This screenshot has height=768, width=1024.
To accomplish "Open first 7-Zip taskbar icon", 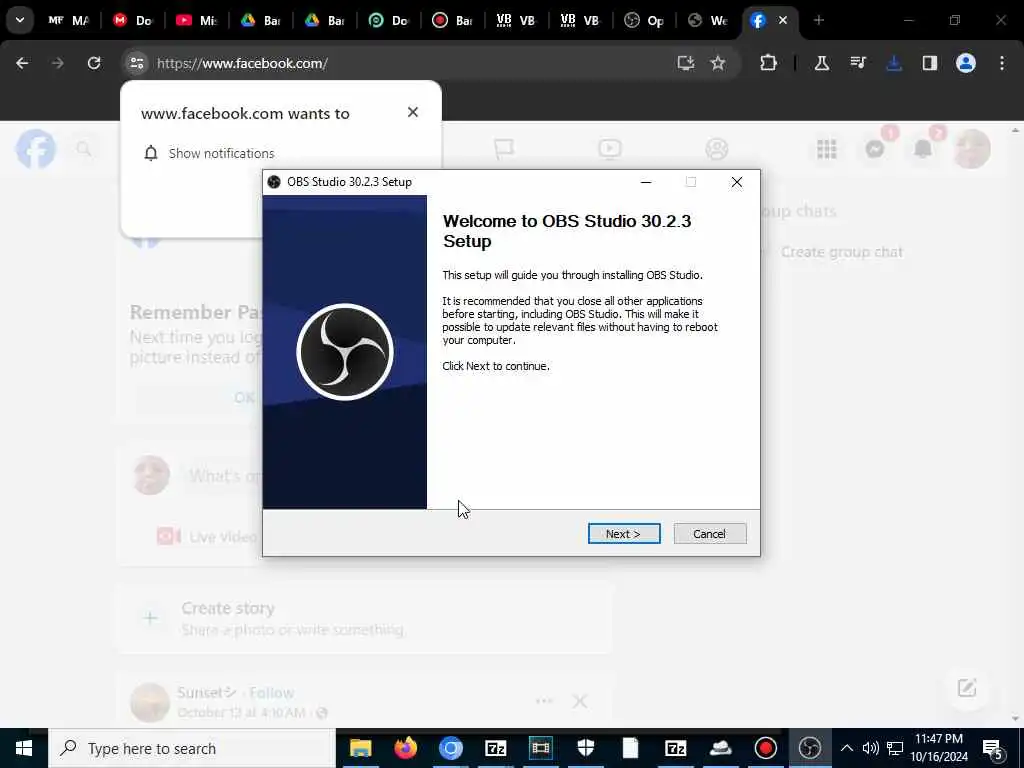I will pos(496,748).
